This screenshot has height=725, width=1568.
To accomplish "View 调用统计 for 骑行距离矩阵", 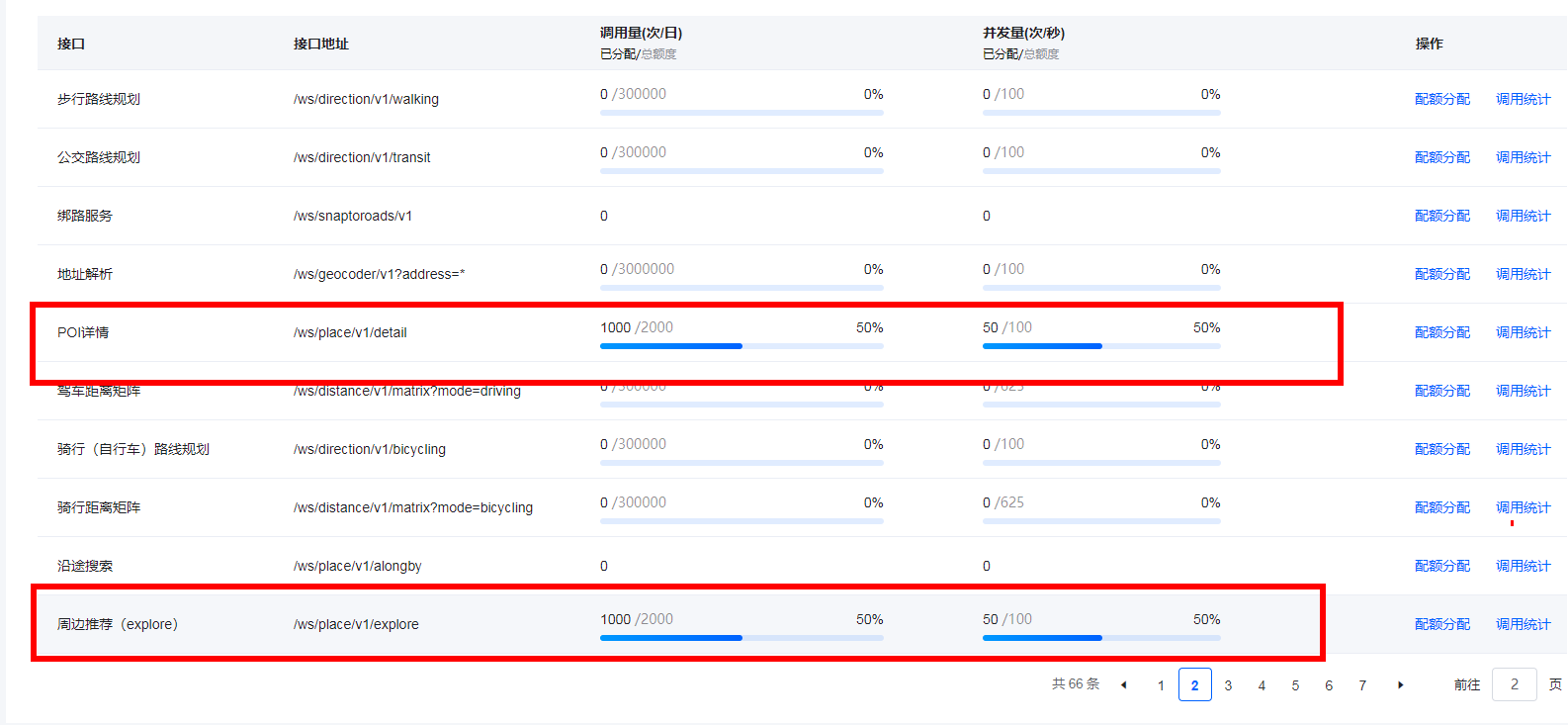I will pyautogui.click(x=1523, y=507).
